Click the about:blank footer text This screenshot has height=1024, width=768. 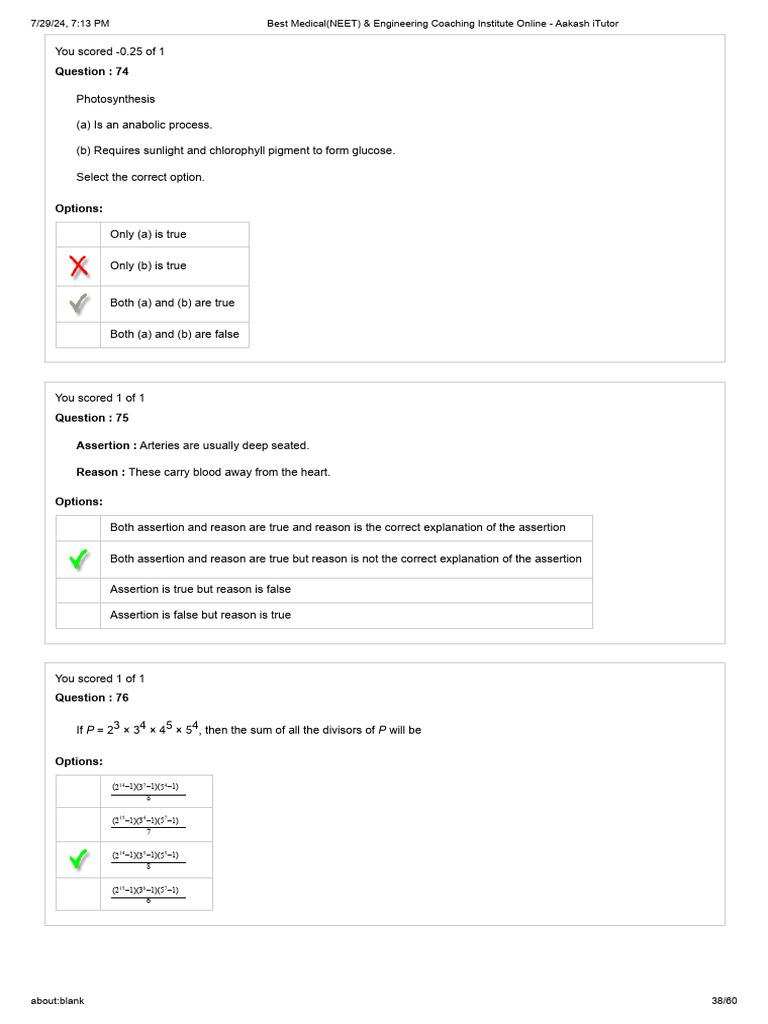tap(57, 1000)
